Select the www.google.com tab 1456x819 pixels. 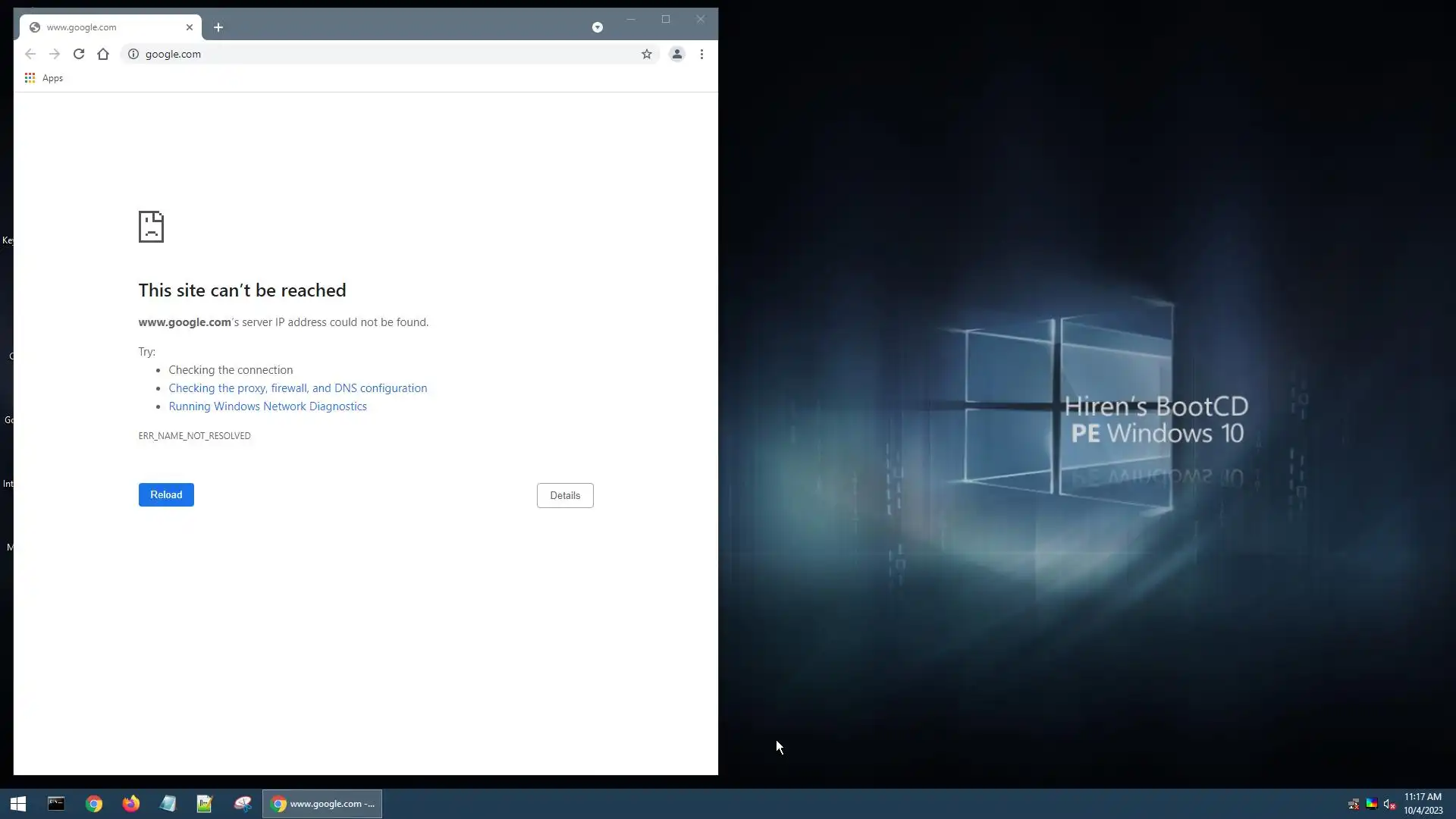(99, 27)
